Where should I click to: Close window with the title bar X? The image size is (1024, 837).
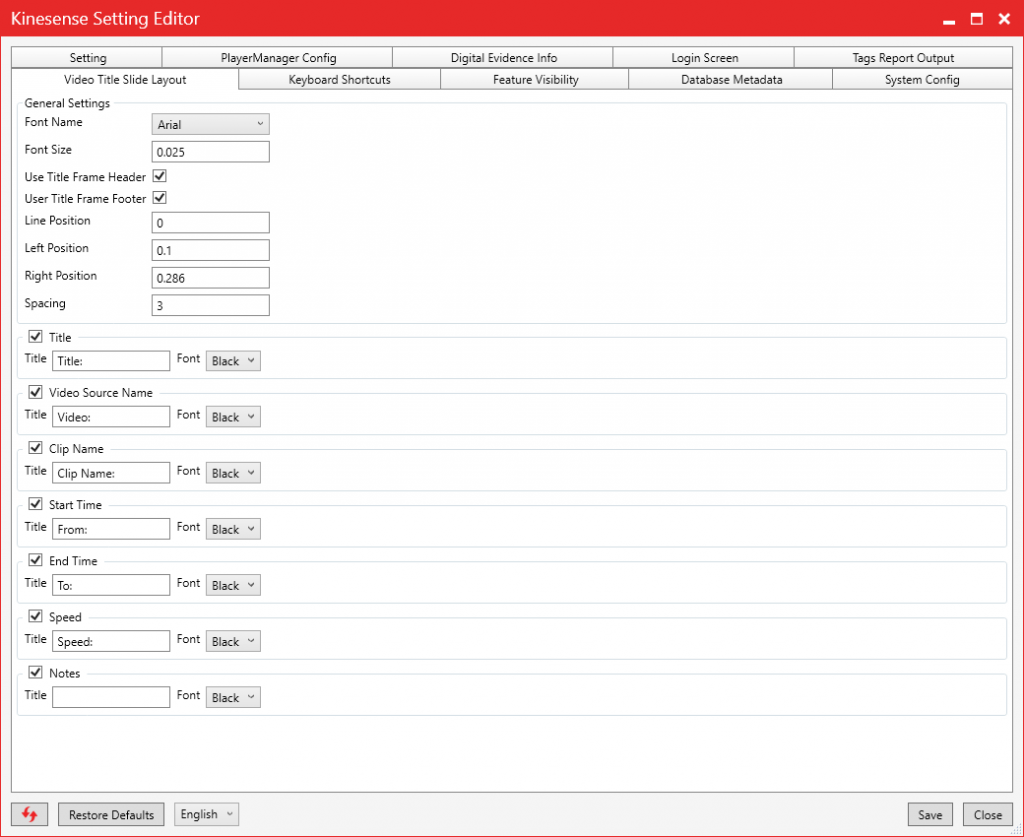1004,19
